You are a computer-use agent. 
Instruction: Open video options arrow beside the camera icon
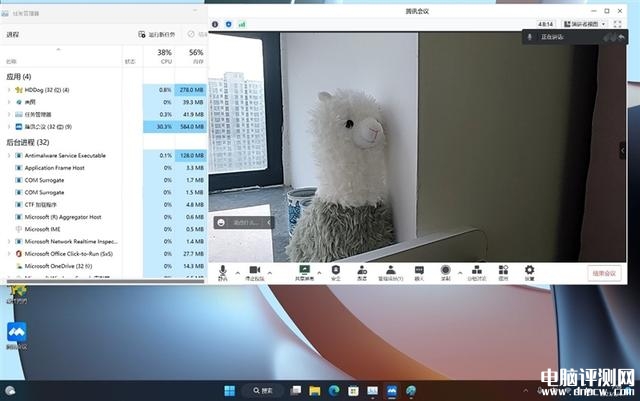(x=269, y=273)
